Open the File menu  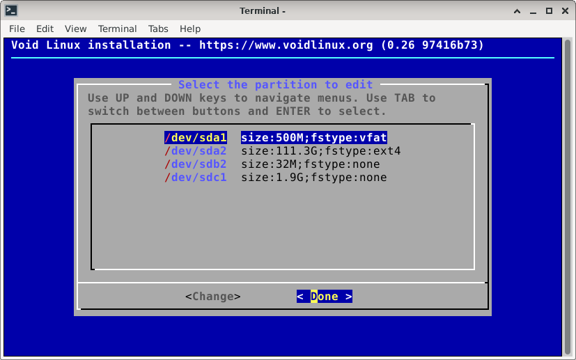17,29
